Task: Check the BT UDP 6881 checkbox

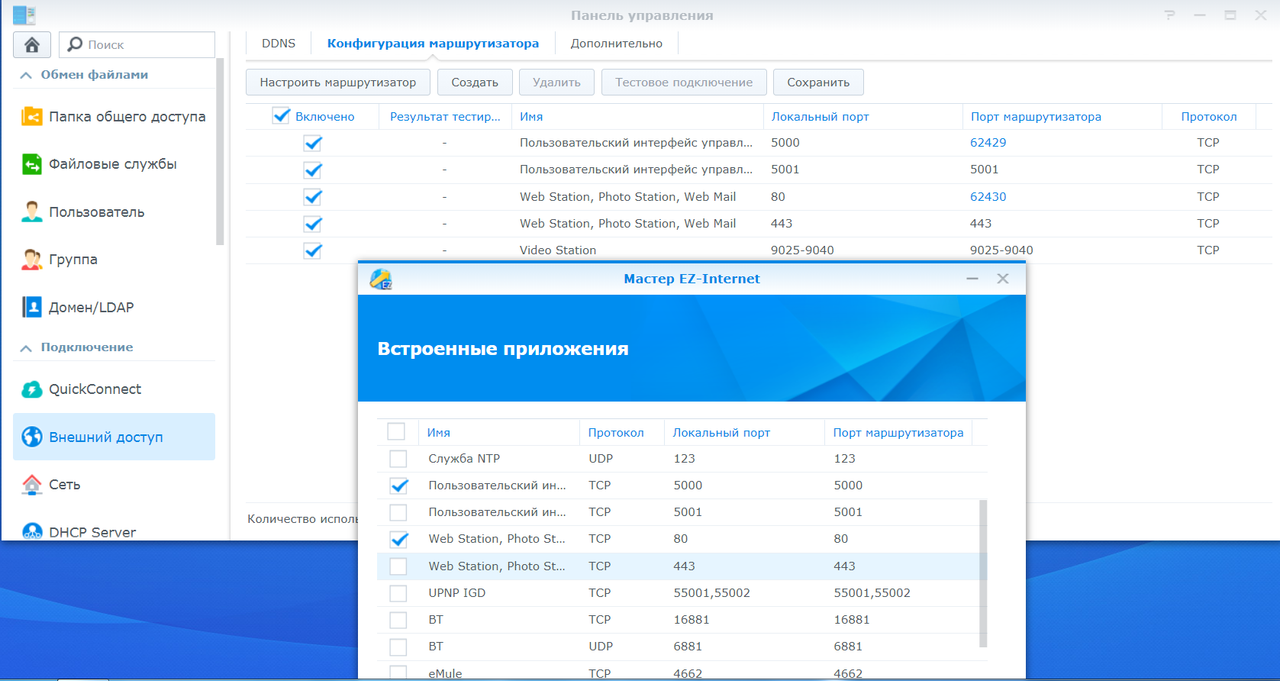Action: 398,647
